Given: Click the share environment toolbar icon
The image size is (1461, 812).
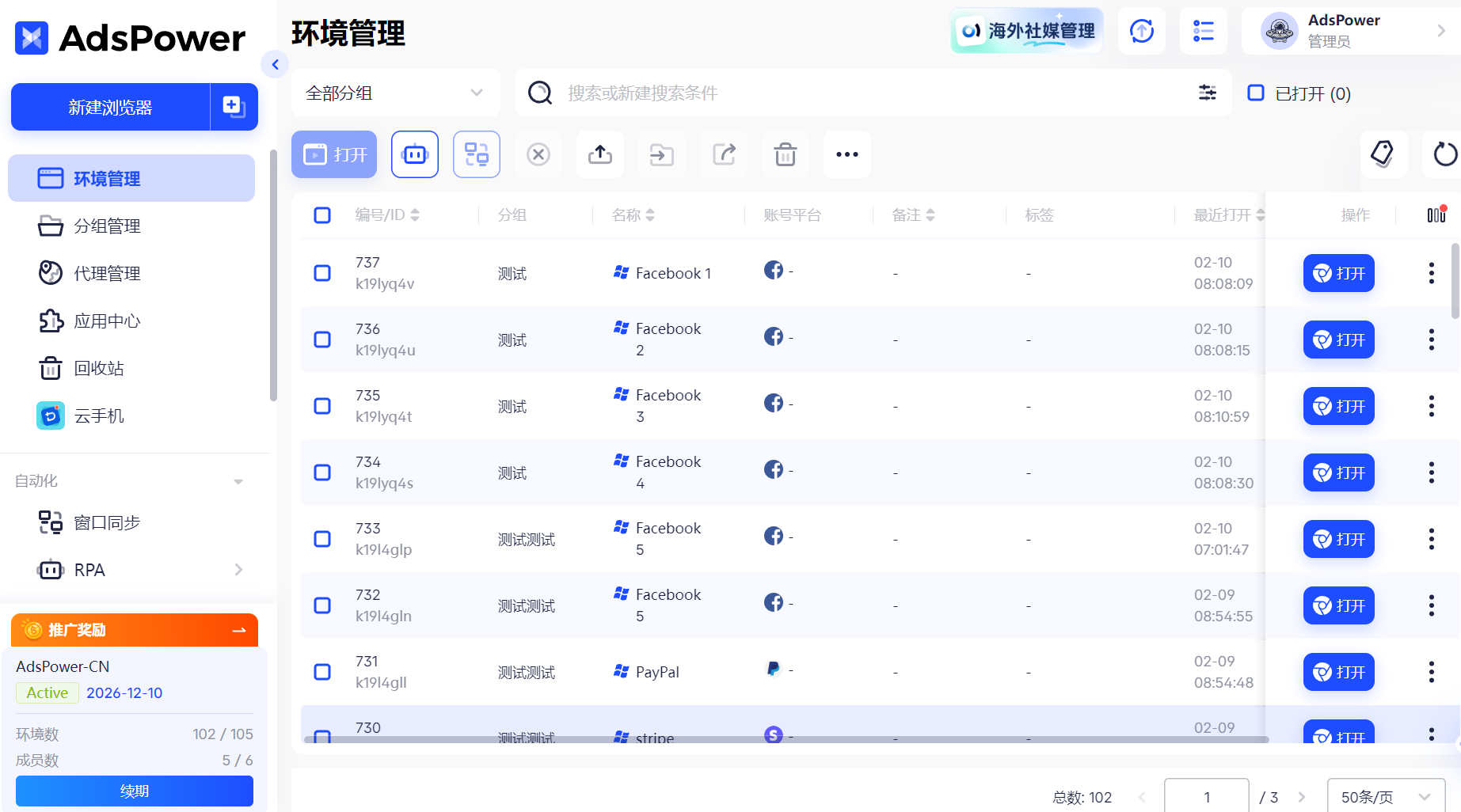Looking at the screenshot, I should 723,154.
